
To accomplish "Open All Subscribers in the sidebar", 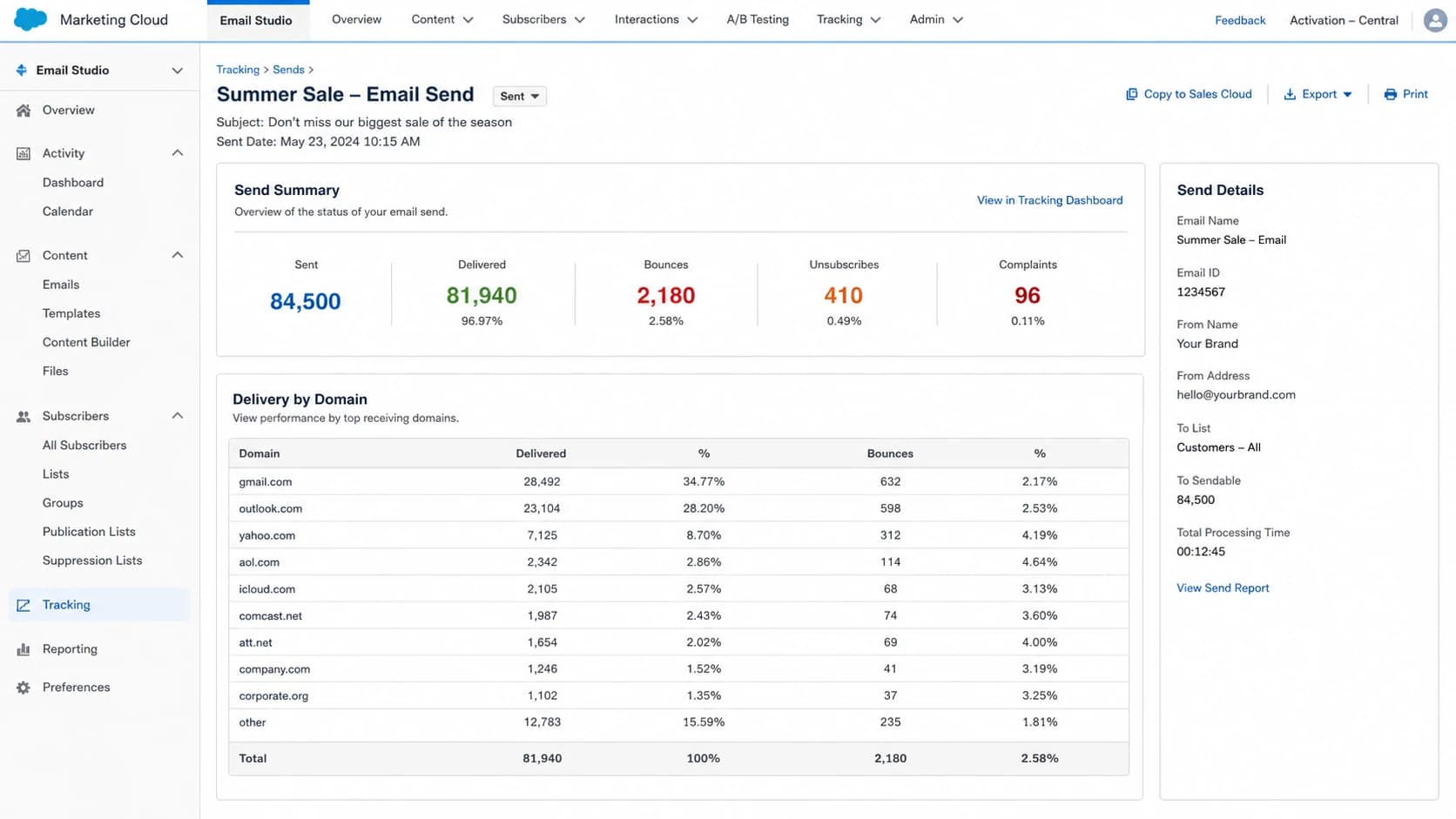I will pos(84,445).
